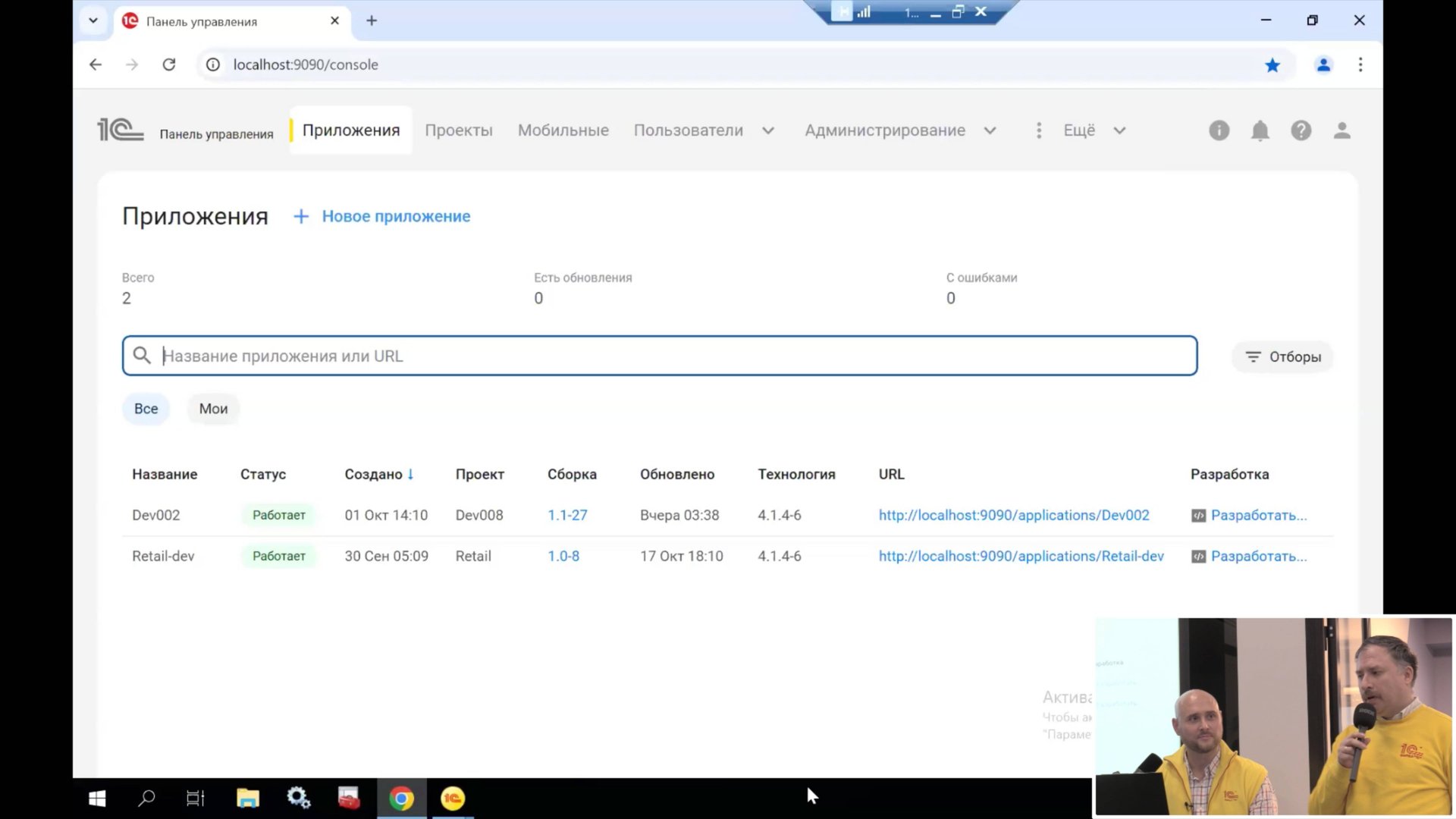This screenshot has width=1456, height=819.
Task: Click the help question mark icon
Action: tap(1301, 130)
